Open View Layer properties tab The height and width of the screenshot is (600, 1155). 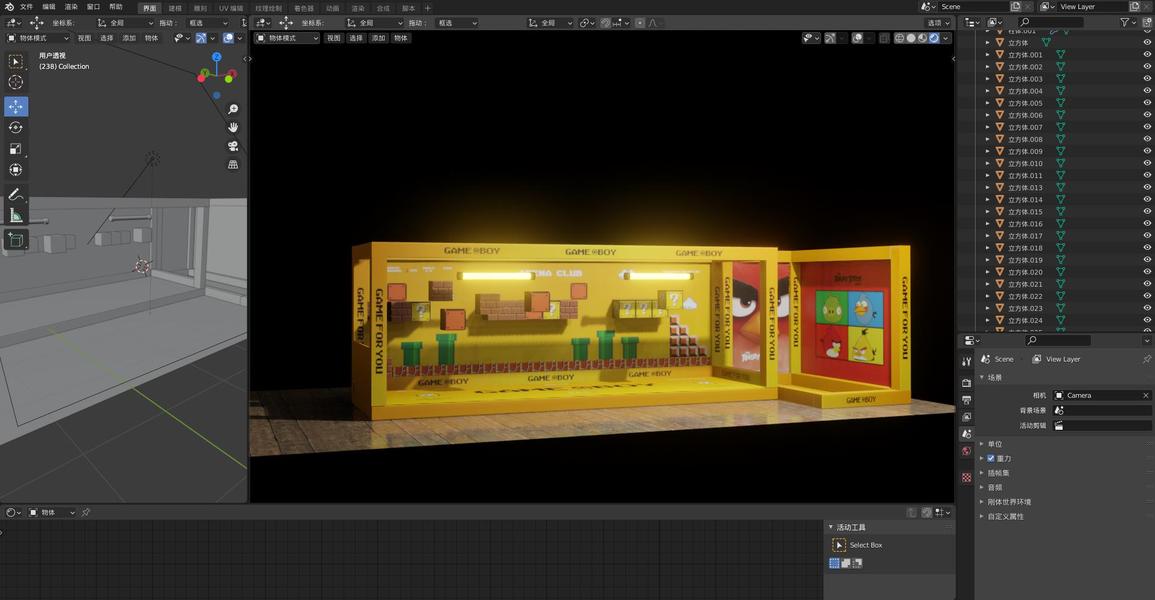point(966,417)
